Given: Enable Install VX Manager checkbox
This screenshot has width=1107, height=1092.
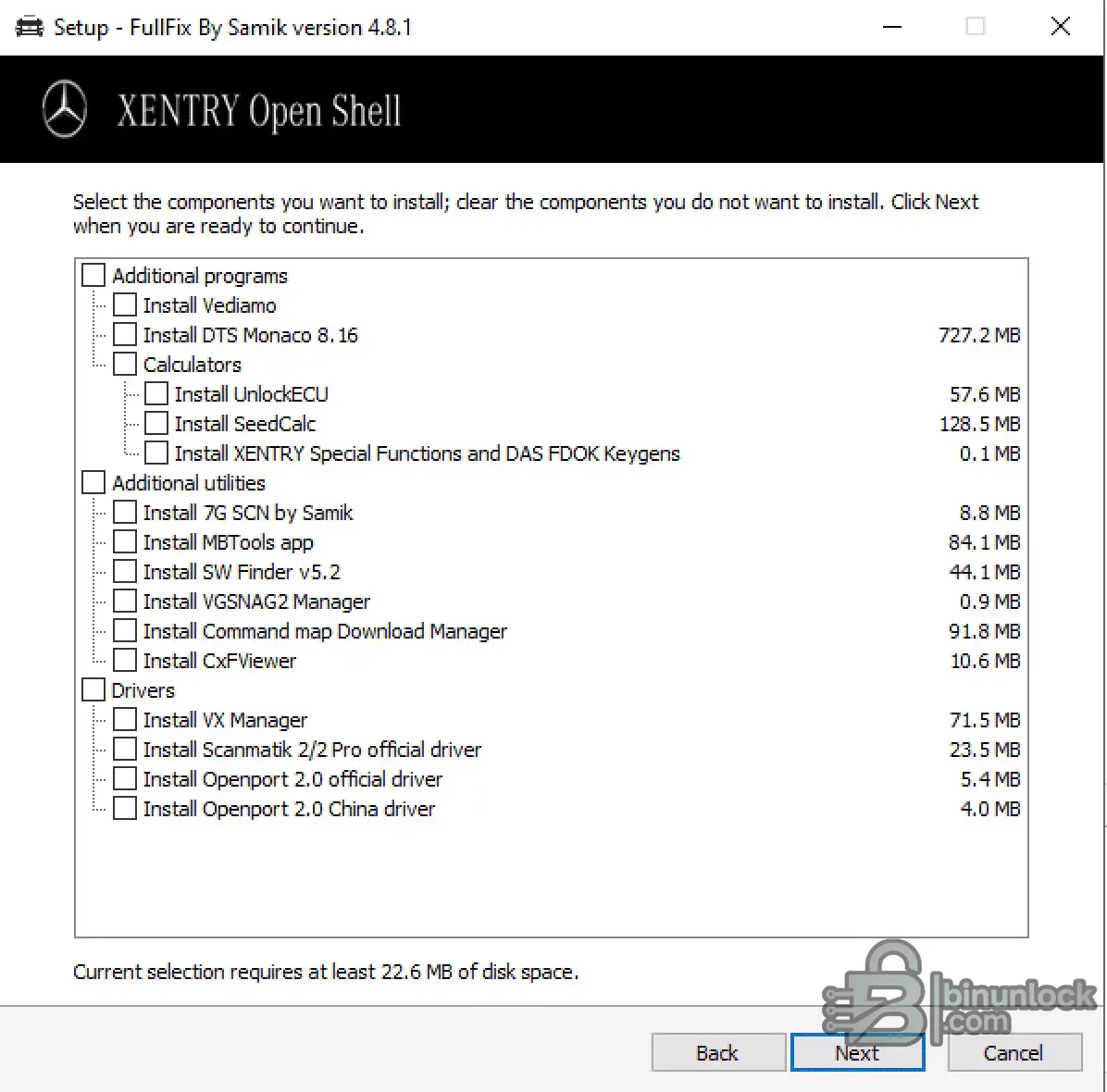Looking at the screenshot, I should 125,720.
